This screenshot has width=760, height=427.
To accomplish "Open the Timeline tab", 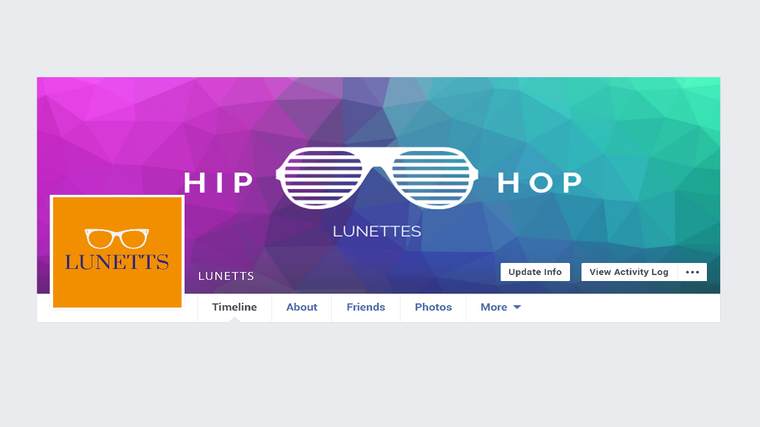I will point(235,307).
